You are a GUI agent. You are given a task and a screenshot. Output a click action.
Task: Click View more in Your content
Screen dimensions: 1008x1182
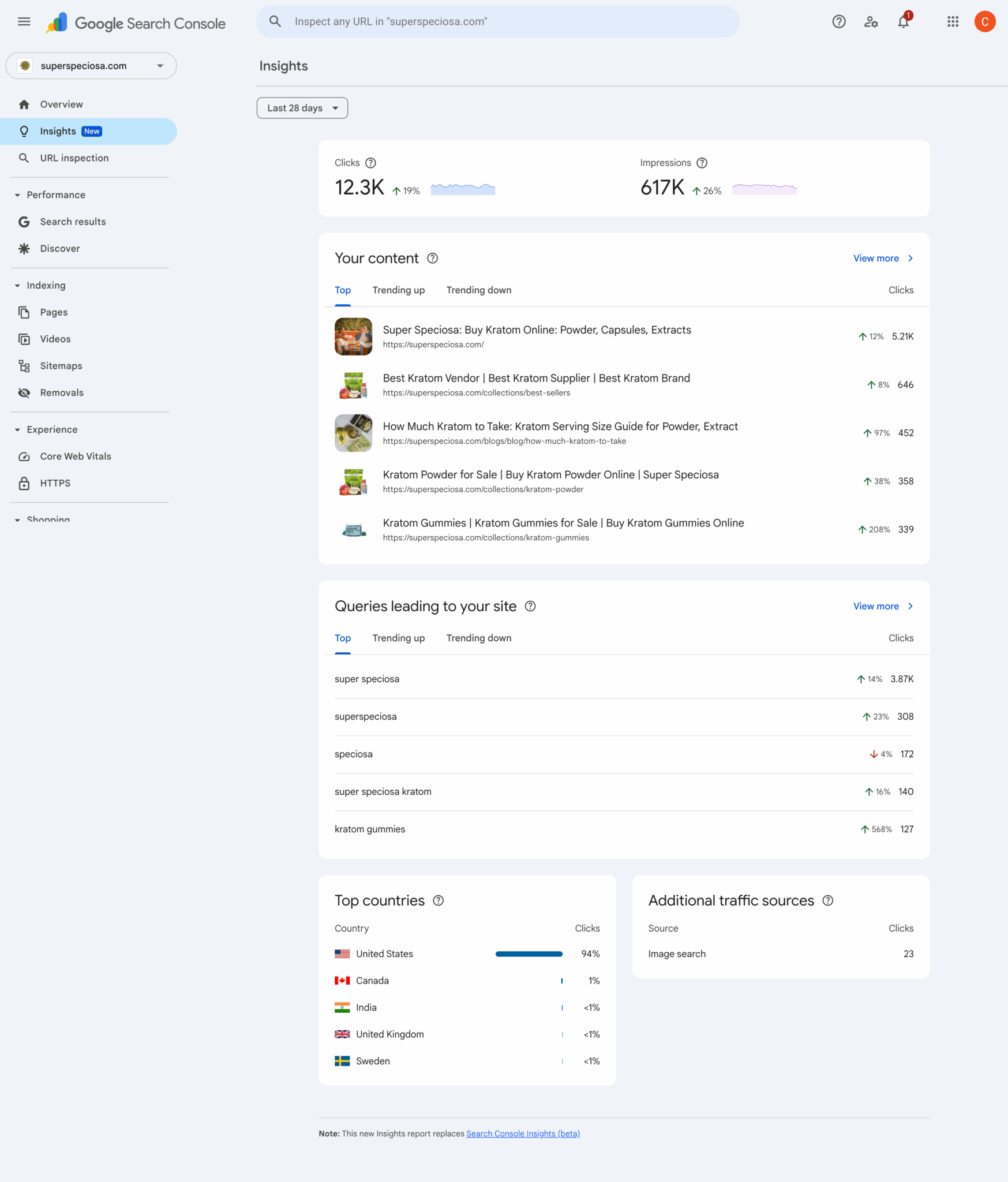(883, 259)
